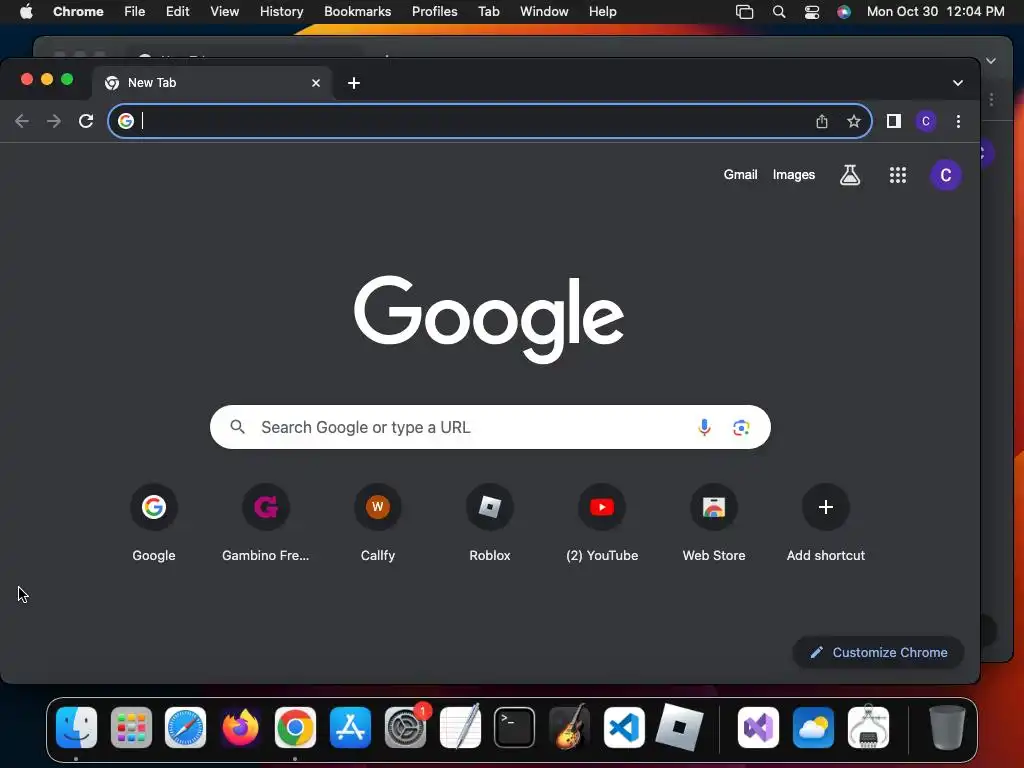Image resolution: width=1024 pixels, height=768 pixels.
Task: Bookmark this tab with the star icon
Action: tap(854, 121)
